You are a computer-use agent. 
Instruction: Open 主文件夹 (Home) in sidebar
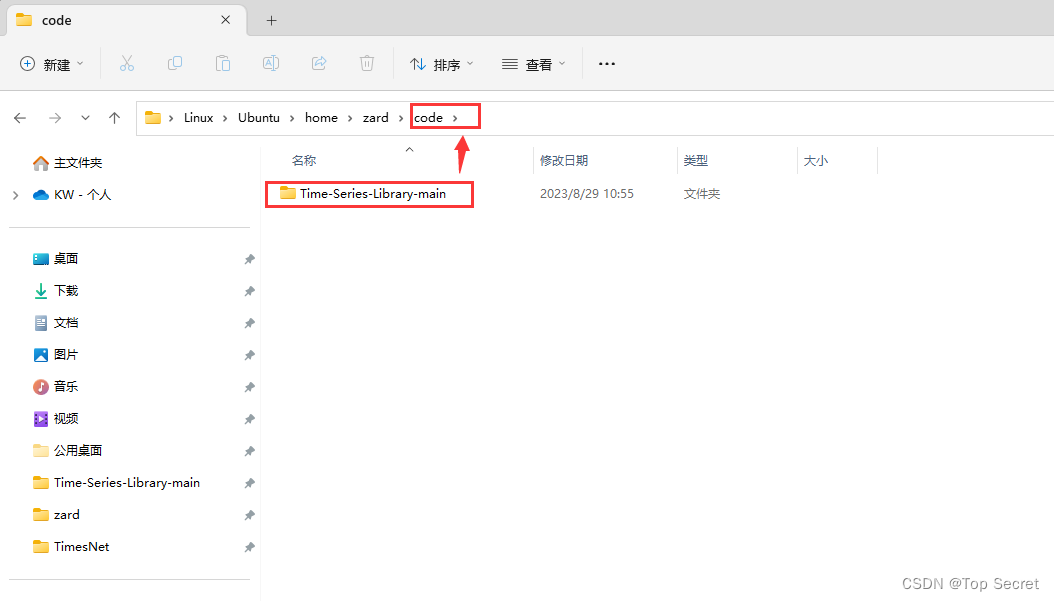pos(67,163)
